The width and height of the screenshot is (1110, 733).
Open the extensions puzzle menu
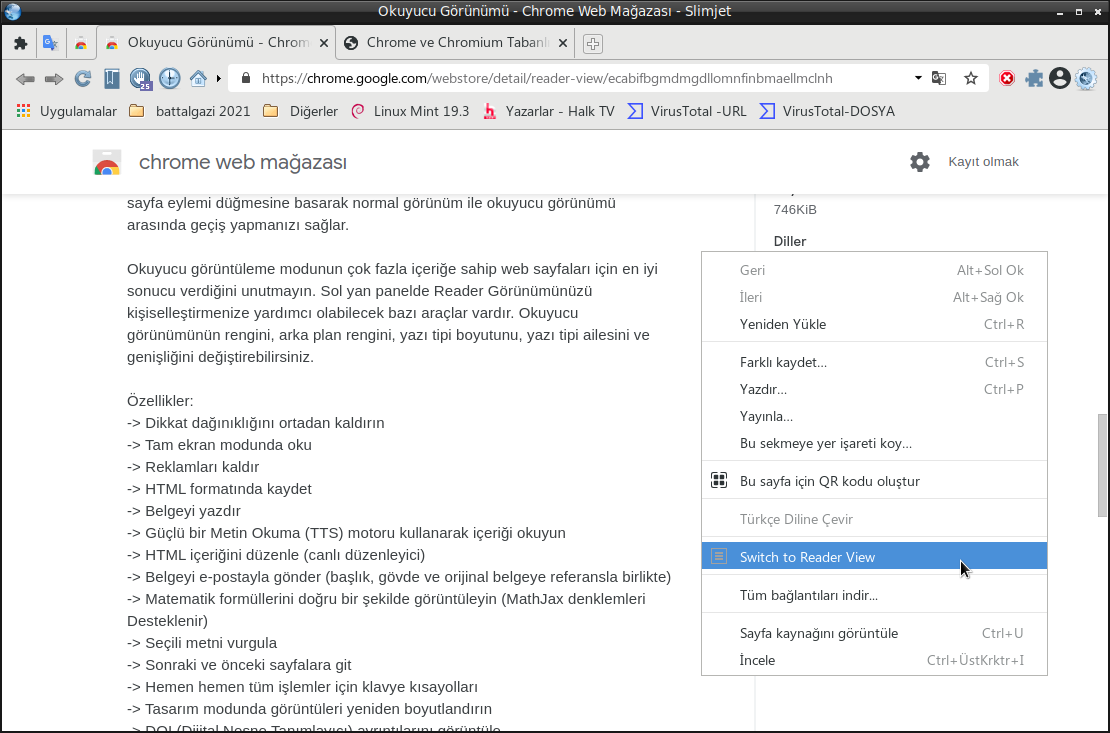coord(1034,79)
